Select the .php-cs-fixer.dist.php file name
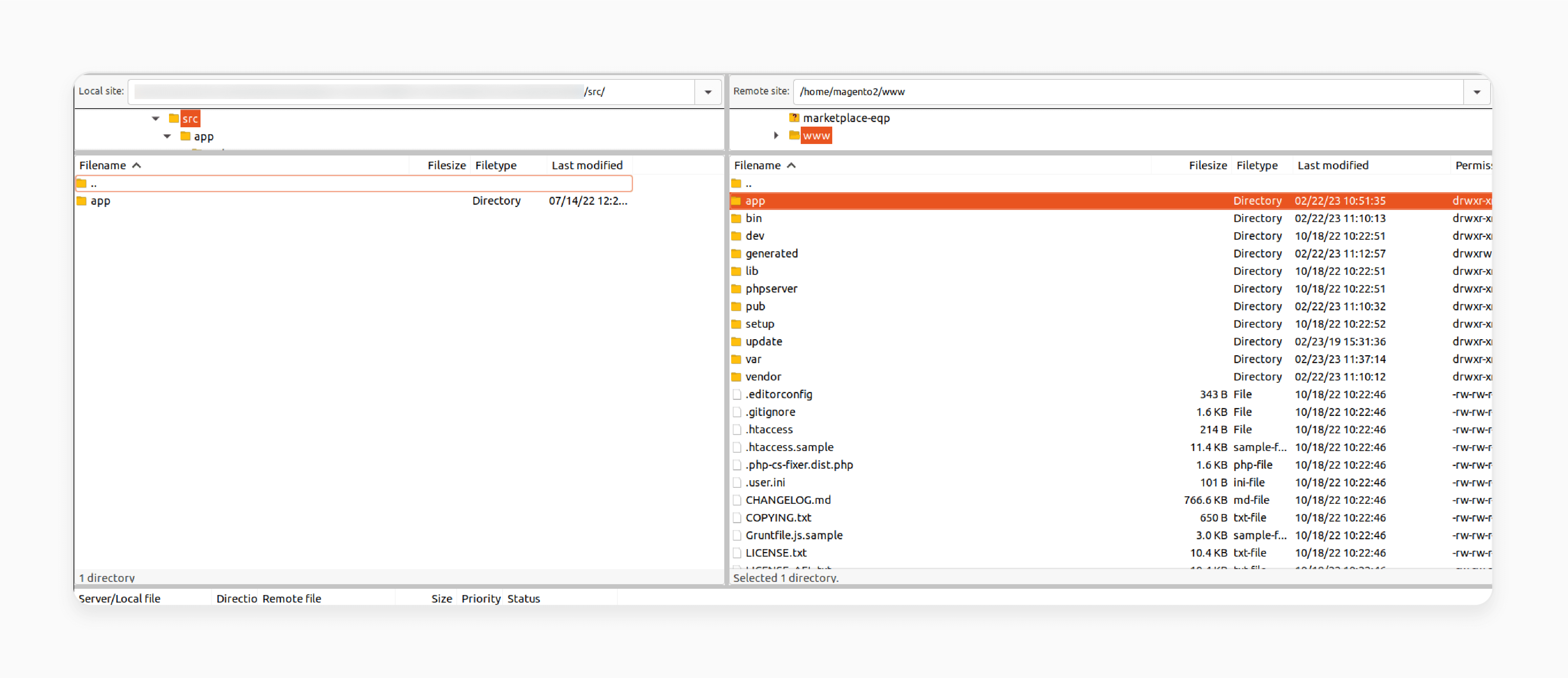 click(x=799, y=465)
